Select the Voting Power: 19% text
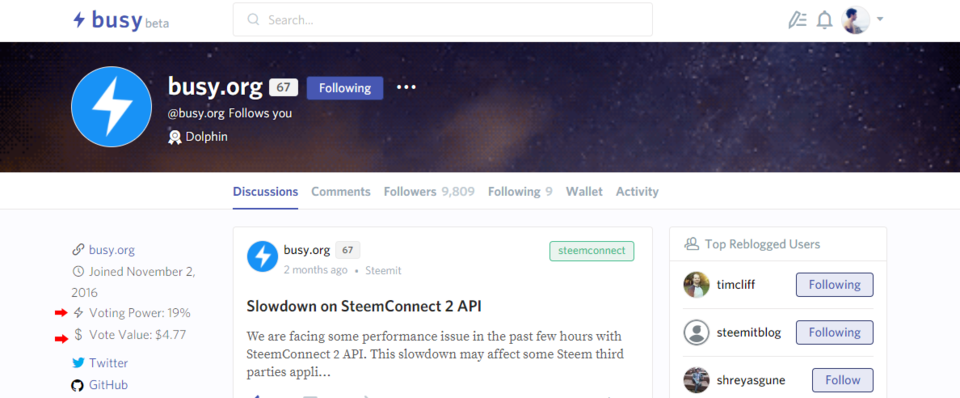 coord(140,313)
